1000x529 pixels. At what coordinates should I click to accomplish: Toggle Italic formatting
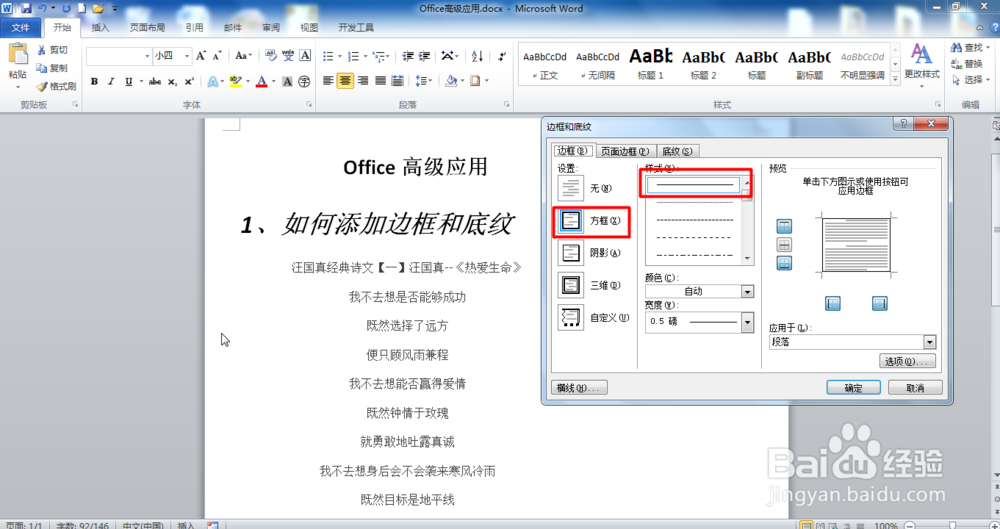coord(111,82)
